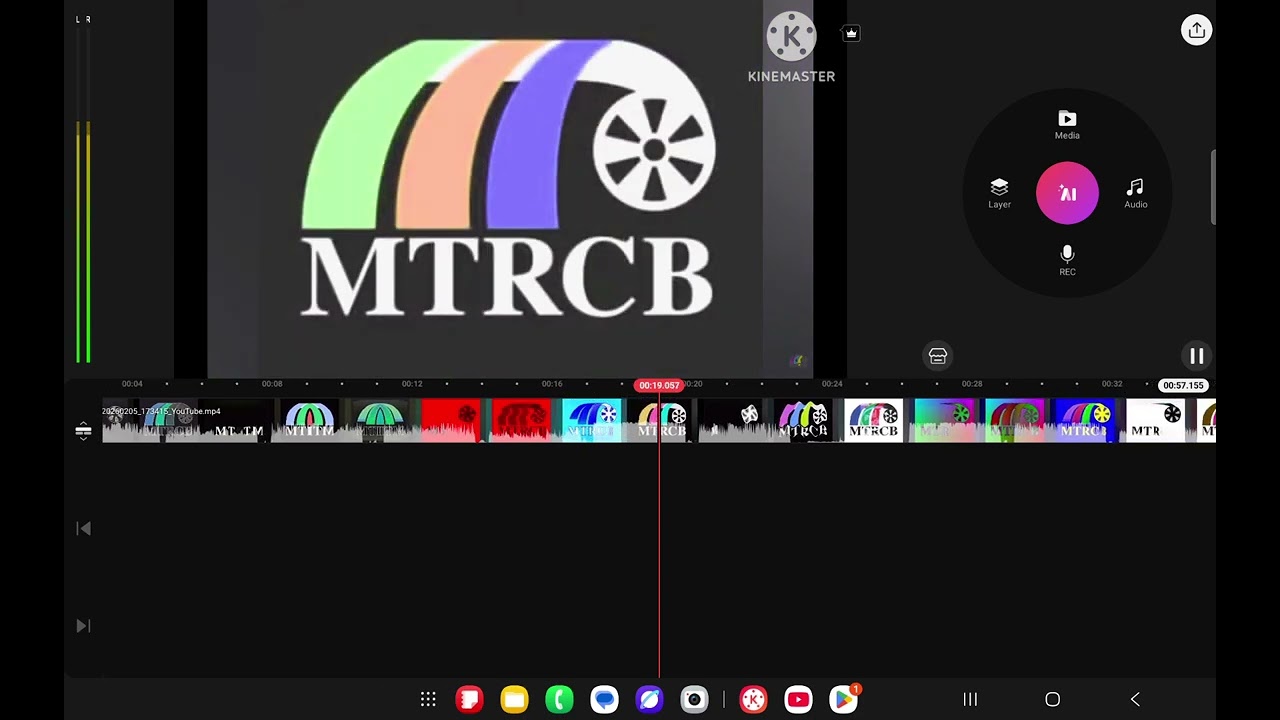Open the Google Play Store icon
Image resolution: width=1280 pixels, height=720 pixels.
pos(844,699)
